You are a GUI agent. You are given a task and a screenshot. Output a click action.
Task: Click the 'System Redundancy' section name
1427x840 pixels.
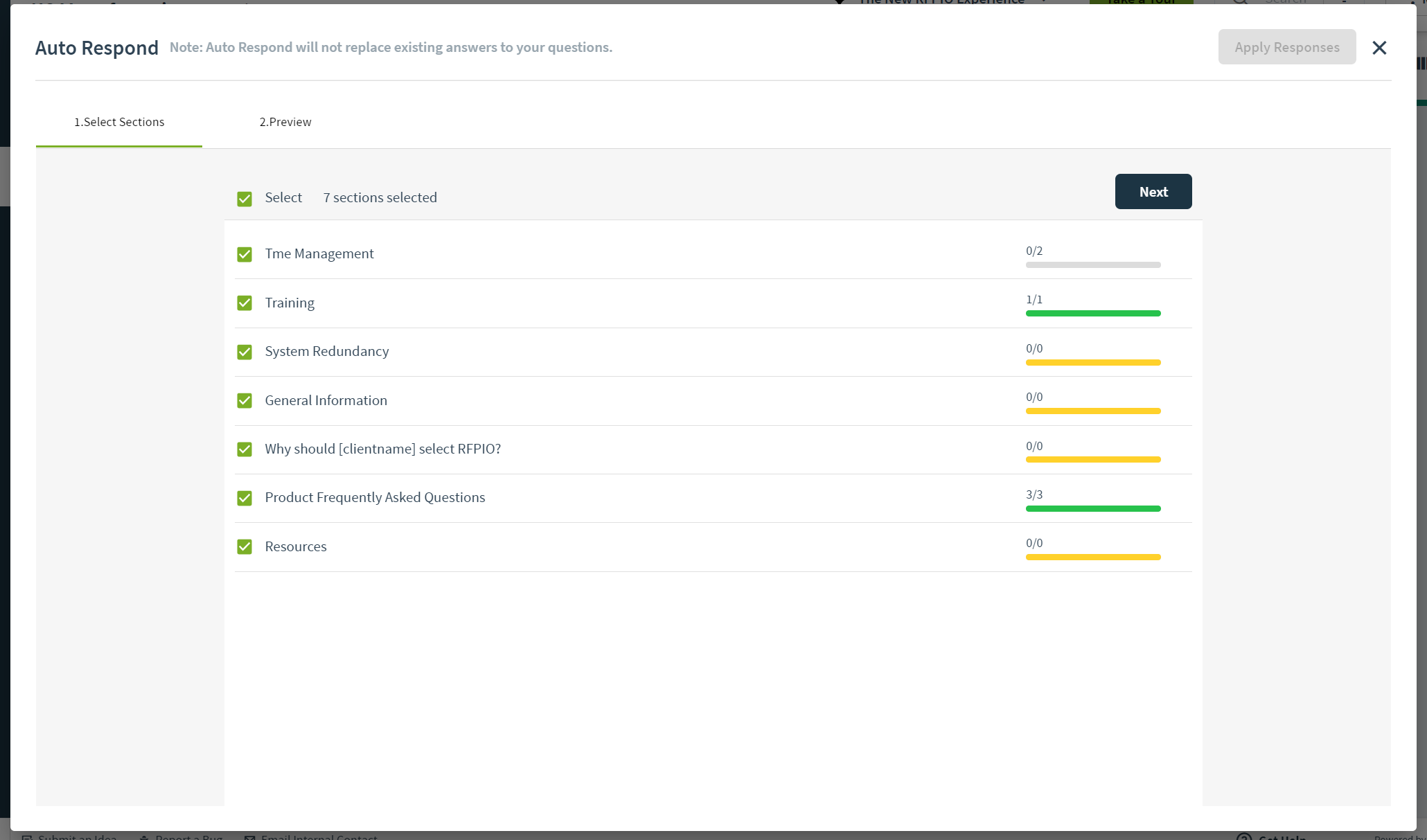(x=327, y=351)
